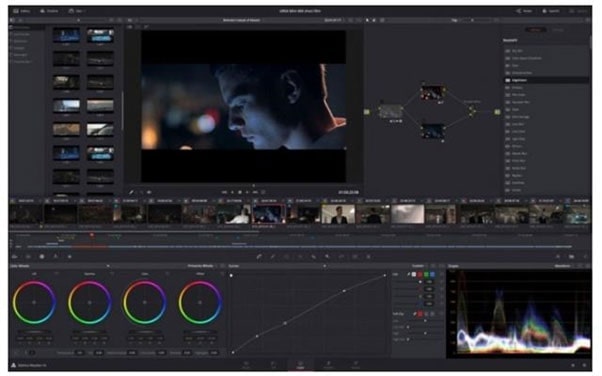Select the Color Wheels palette icon
Viewport: 602px width, 376px height.
click(42, 256)
